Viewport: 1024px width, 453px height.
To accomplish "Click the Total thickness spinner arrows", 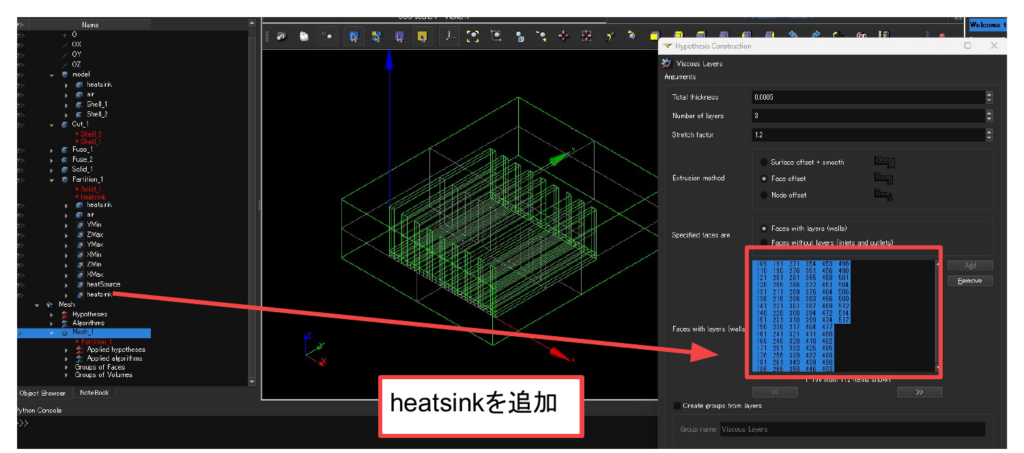I will (989, 97).
